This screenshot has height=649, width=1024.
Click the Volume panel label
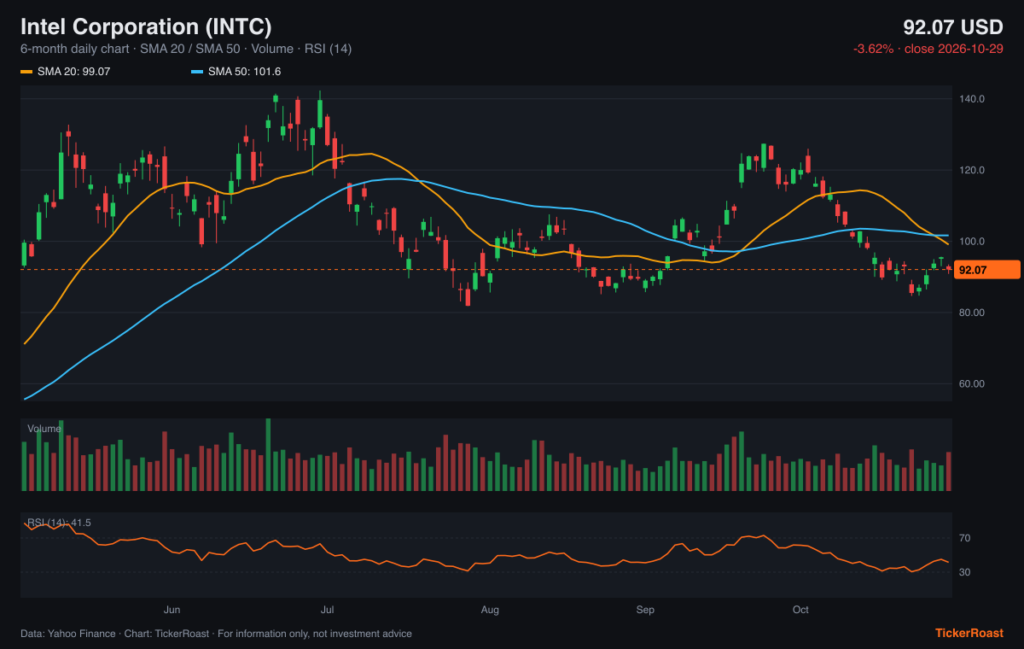pyautogui.click(x=44, y=428)
